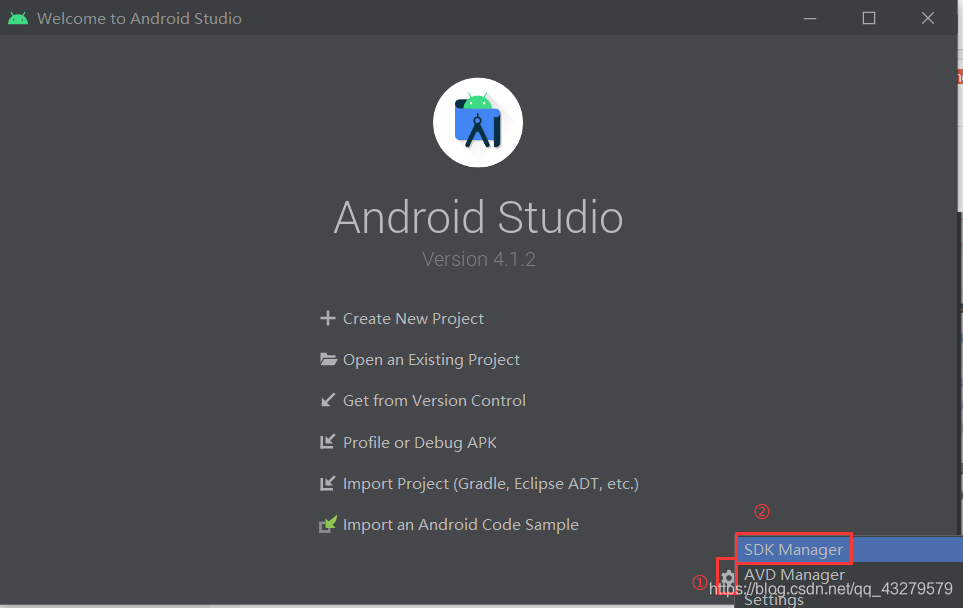Select Get from Version Control
The width and height of the screenshot is (963, 608).
[434, 400]
